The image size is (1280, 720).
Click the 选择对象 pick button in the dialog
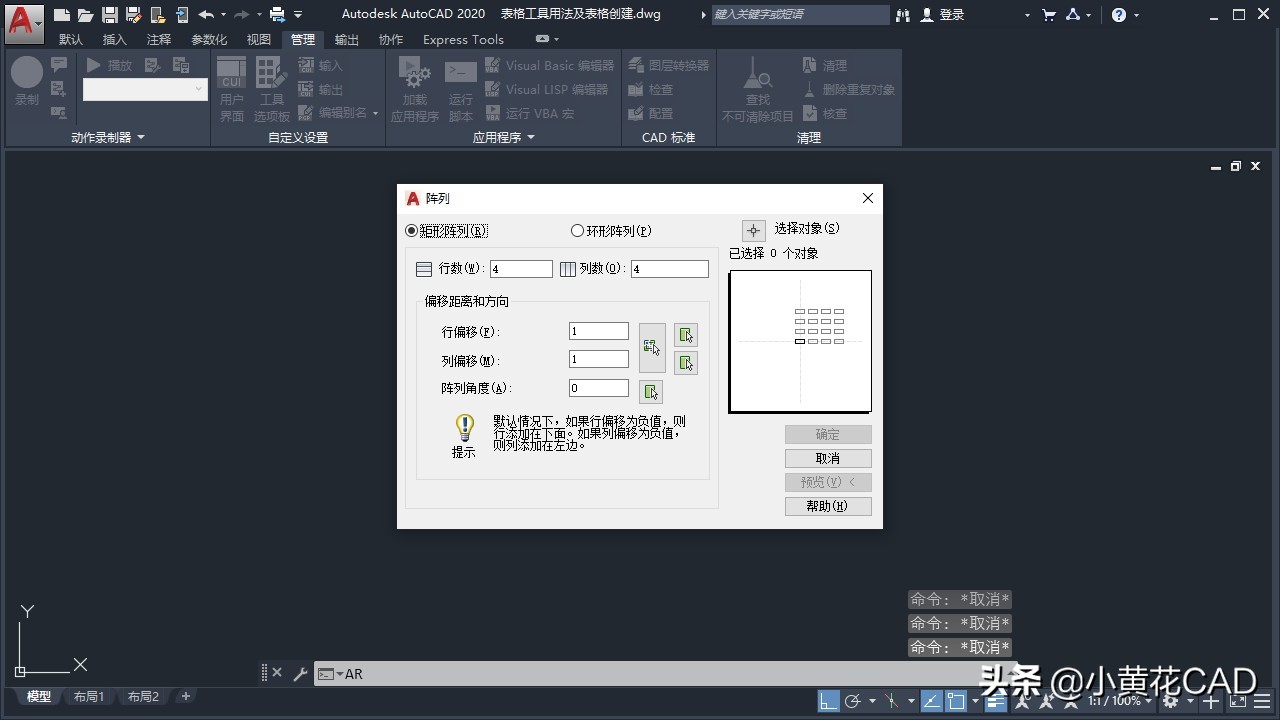(753, 229)
